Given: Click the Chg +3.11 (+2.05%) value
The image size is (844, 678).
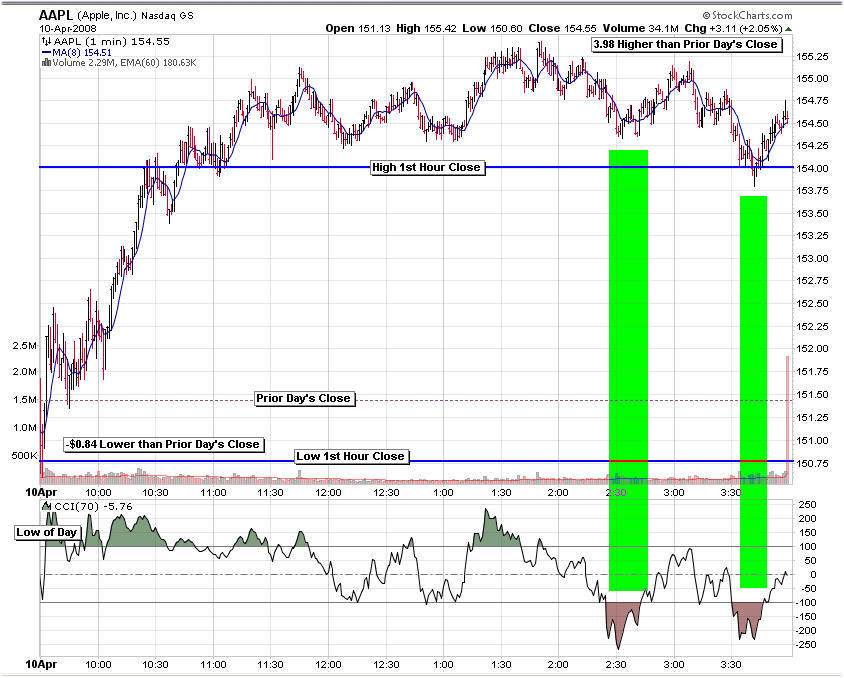Looking at the screenshot, I should [x=733, y=29].
